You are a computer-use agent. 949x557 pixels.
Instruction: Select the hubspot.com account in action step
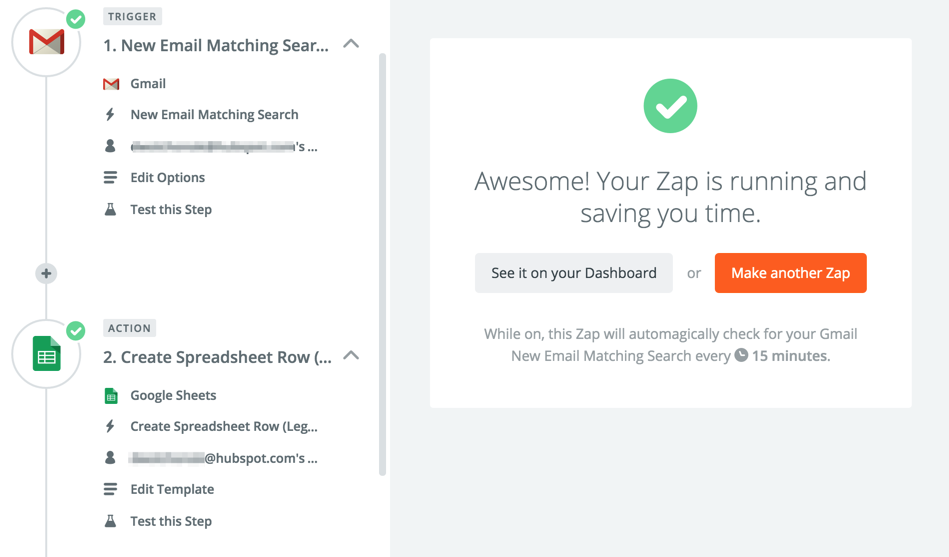pyautogui.click(x=224, y=458)
